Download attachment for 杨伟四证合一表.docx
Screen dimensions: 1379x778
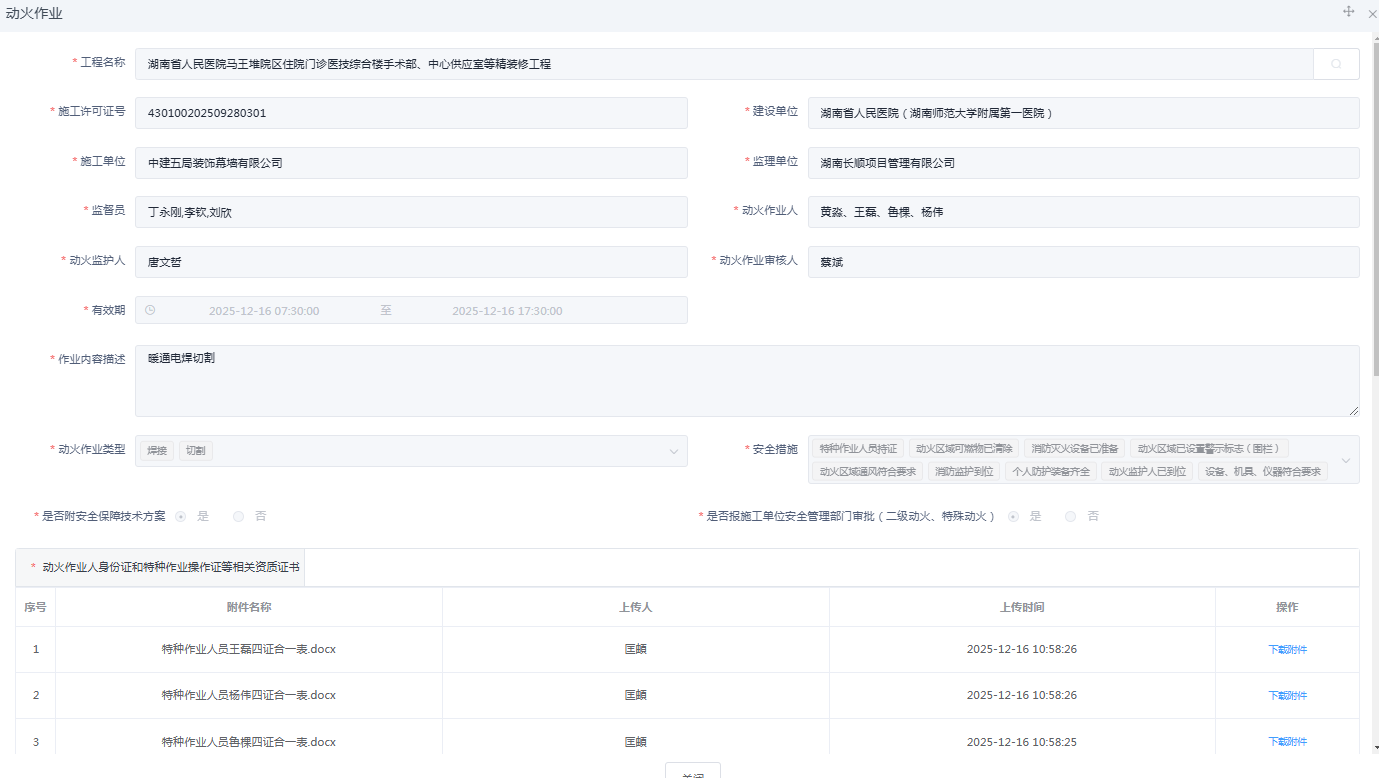click(x=1287, y=695)
